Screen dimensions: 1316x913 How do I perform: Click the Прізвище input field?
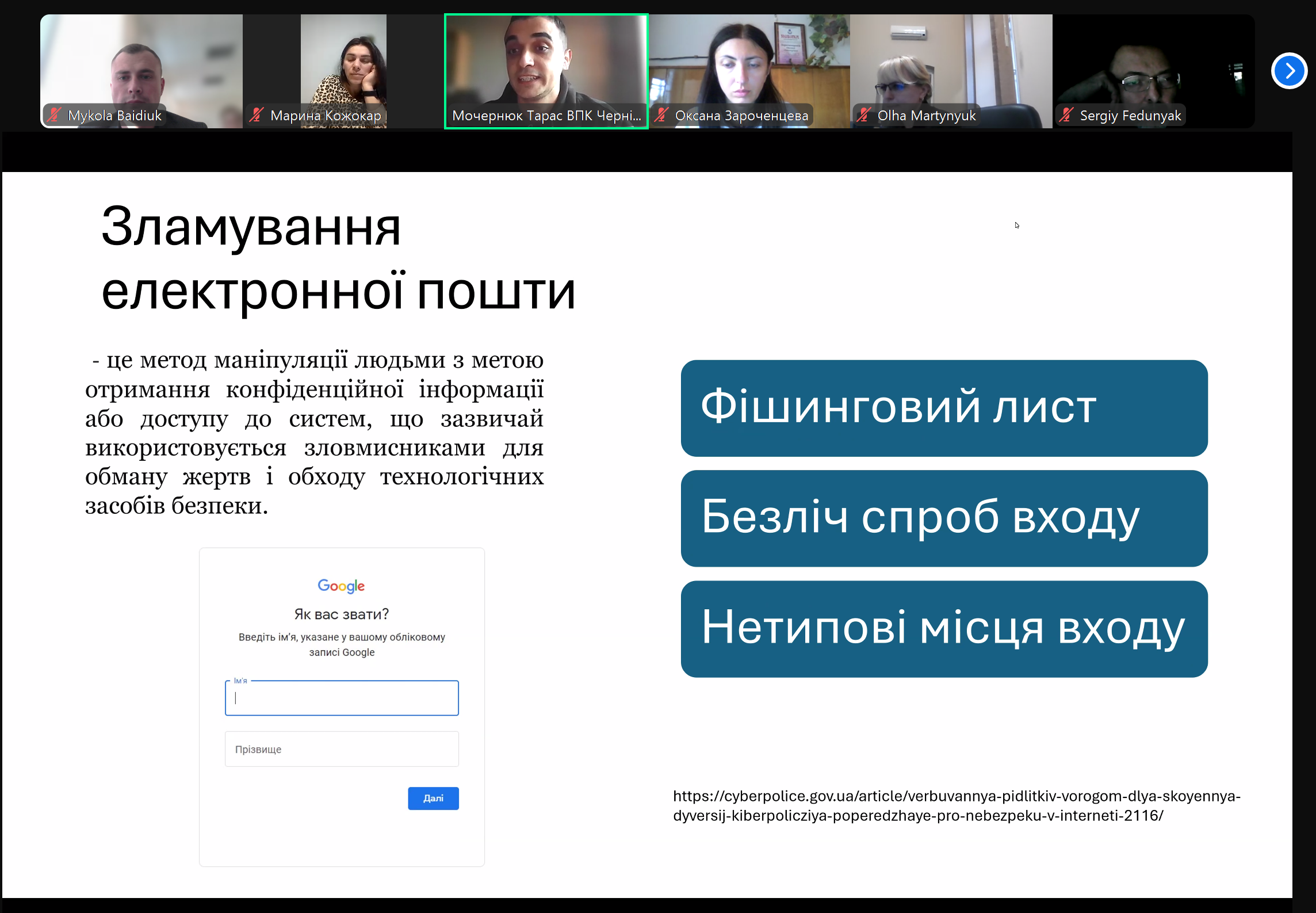342,749
